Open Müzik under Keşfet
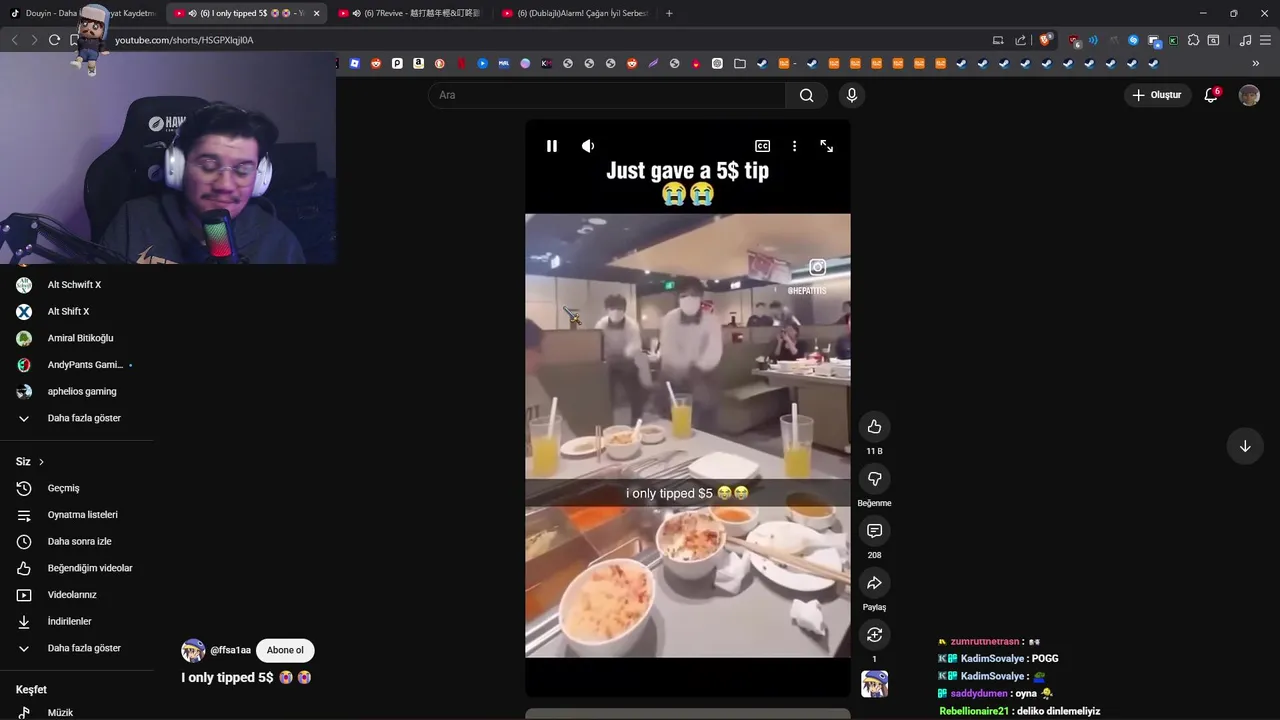 77,712
